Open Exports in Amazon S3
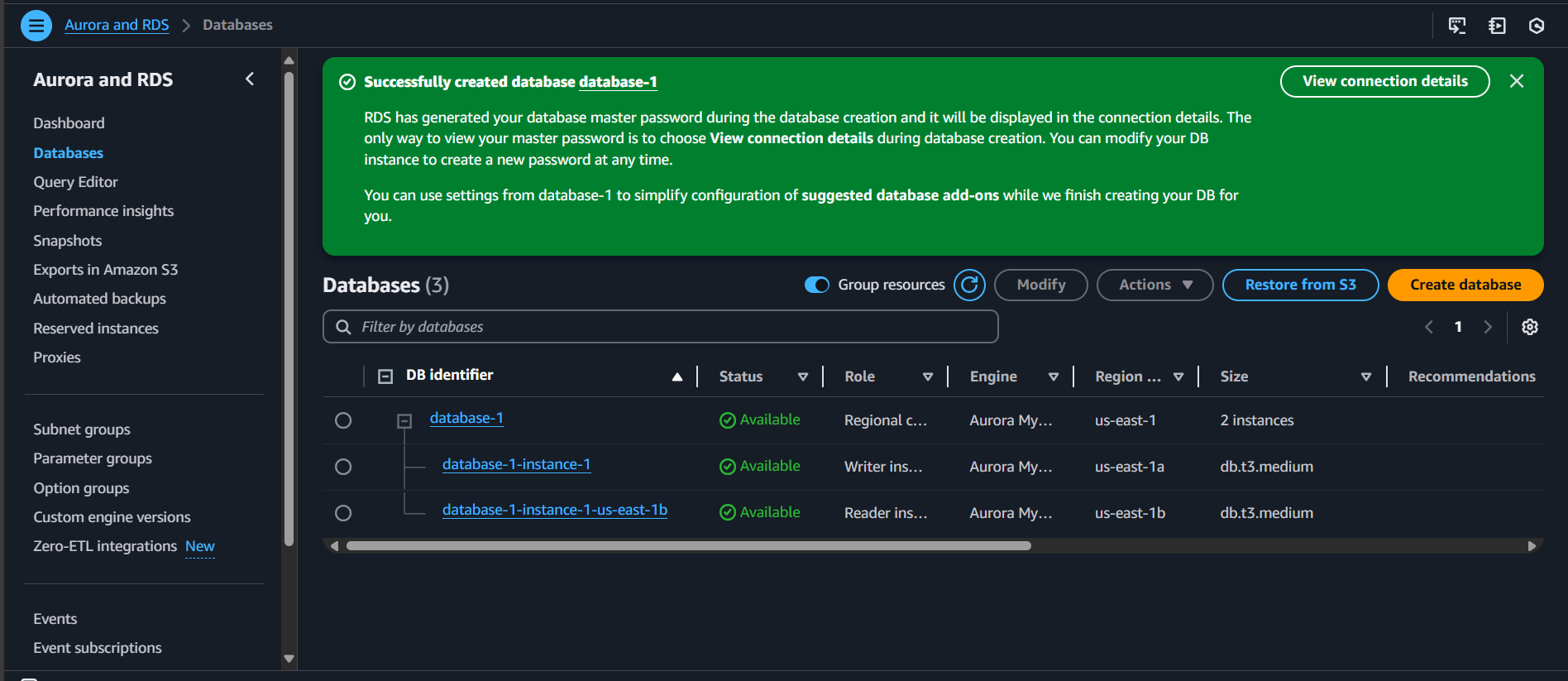The width and height of the screenshot is (1568, 681). click(105, 270)
